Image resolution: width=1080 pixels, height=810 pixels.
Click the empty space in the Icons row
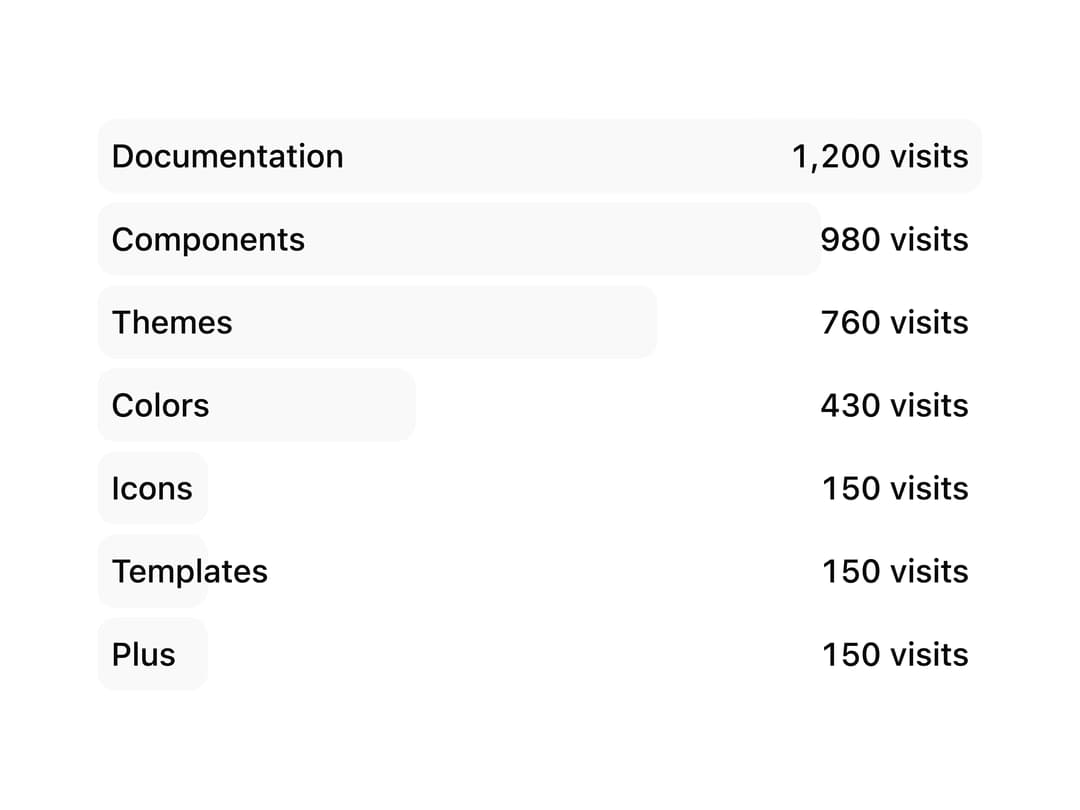[x=513, y=488]
